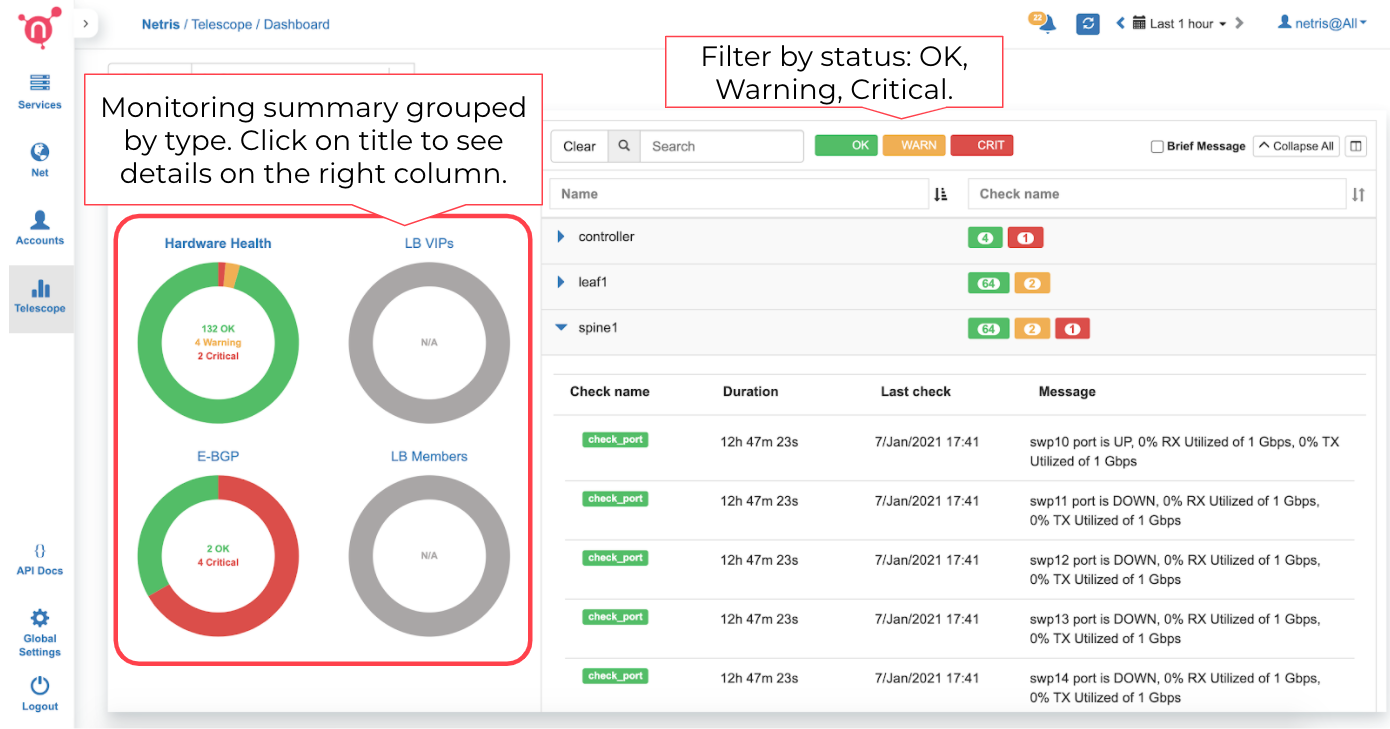Click the Logout power icon
This screenshot has height=729, width=1390.
[x=39, y=693]
